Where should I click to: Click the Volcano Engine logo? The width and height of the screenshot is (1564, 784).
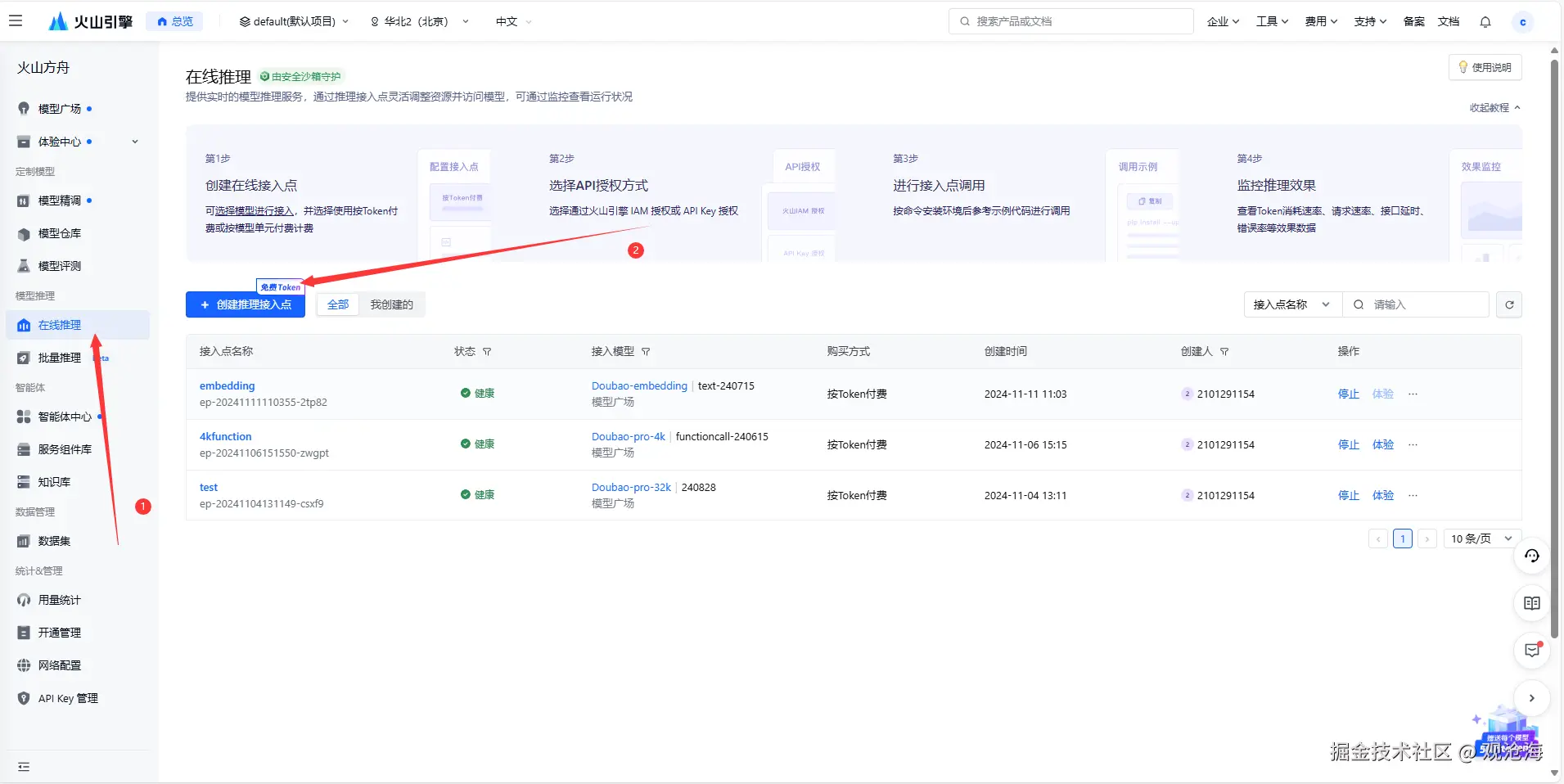91,21
